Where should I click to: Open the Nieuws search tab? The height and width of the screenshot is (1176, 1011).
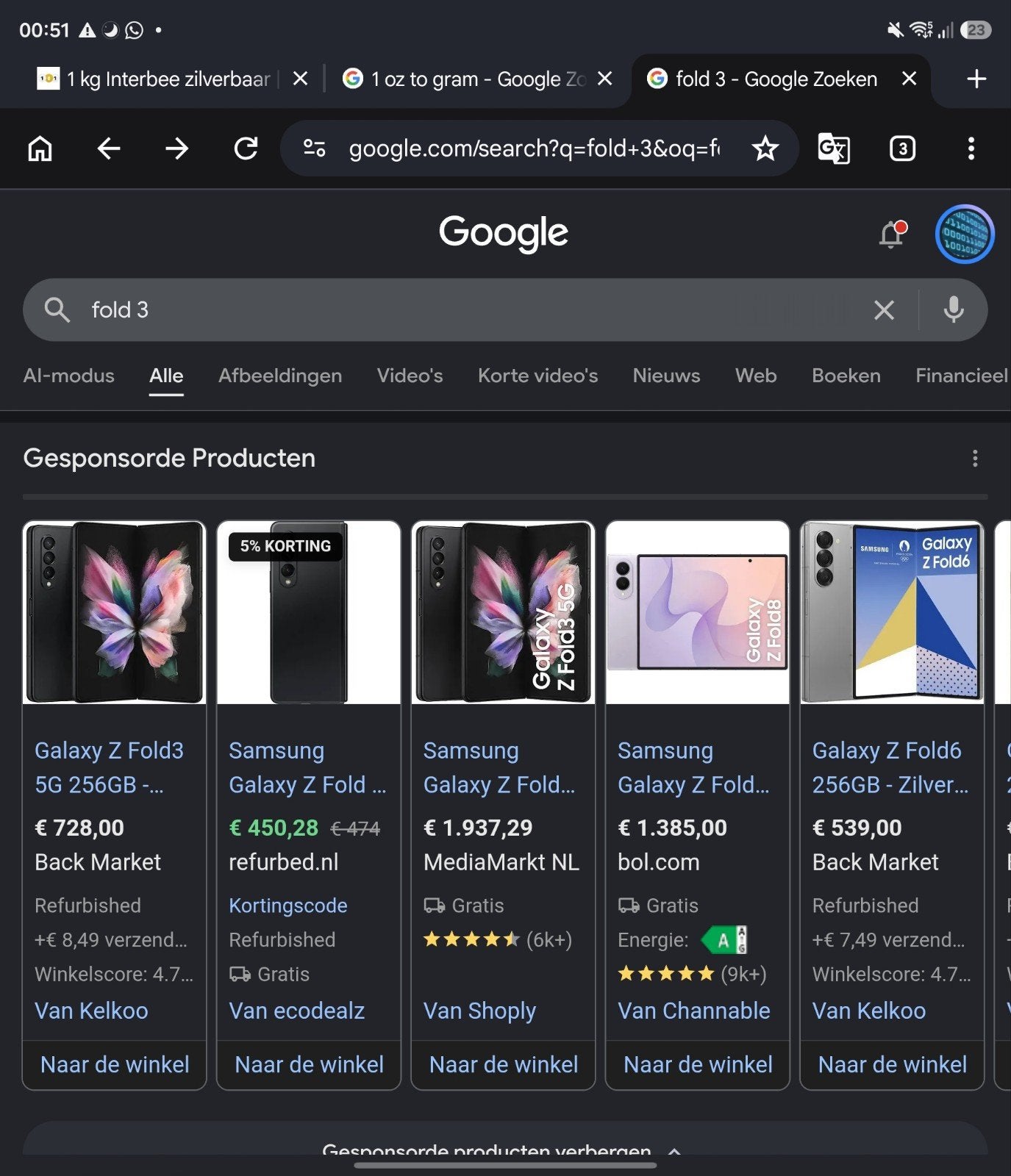tap(666, 376)
